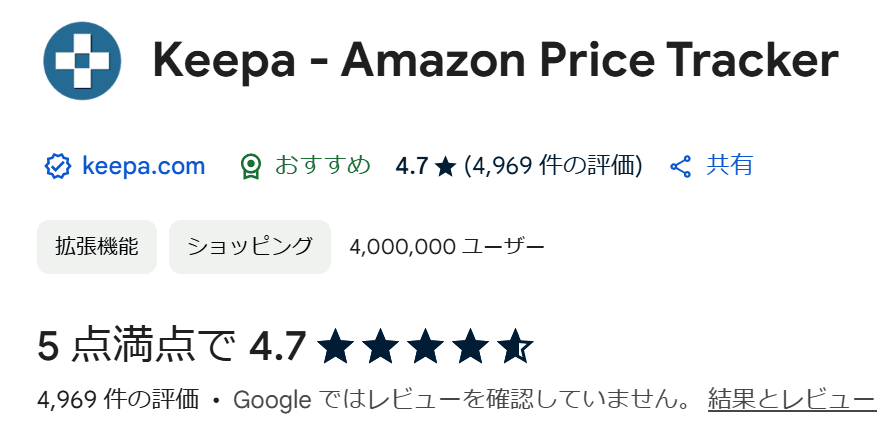Click the 5 点満点で 4.7 rating heading
877x427 pixels.
click(x=171, y=347)
